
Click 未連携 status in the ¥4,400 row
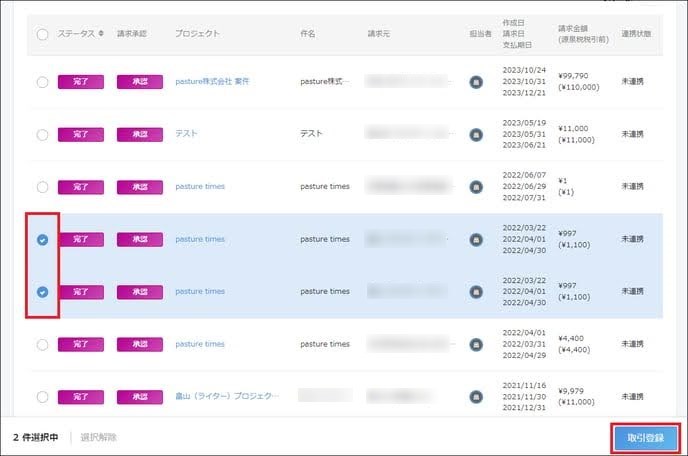coord(632,344)
